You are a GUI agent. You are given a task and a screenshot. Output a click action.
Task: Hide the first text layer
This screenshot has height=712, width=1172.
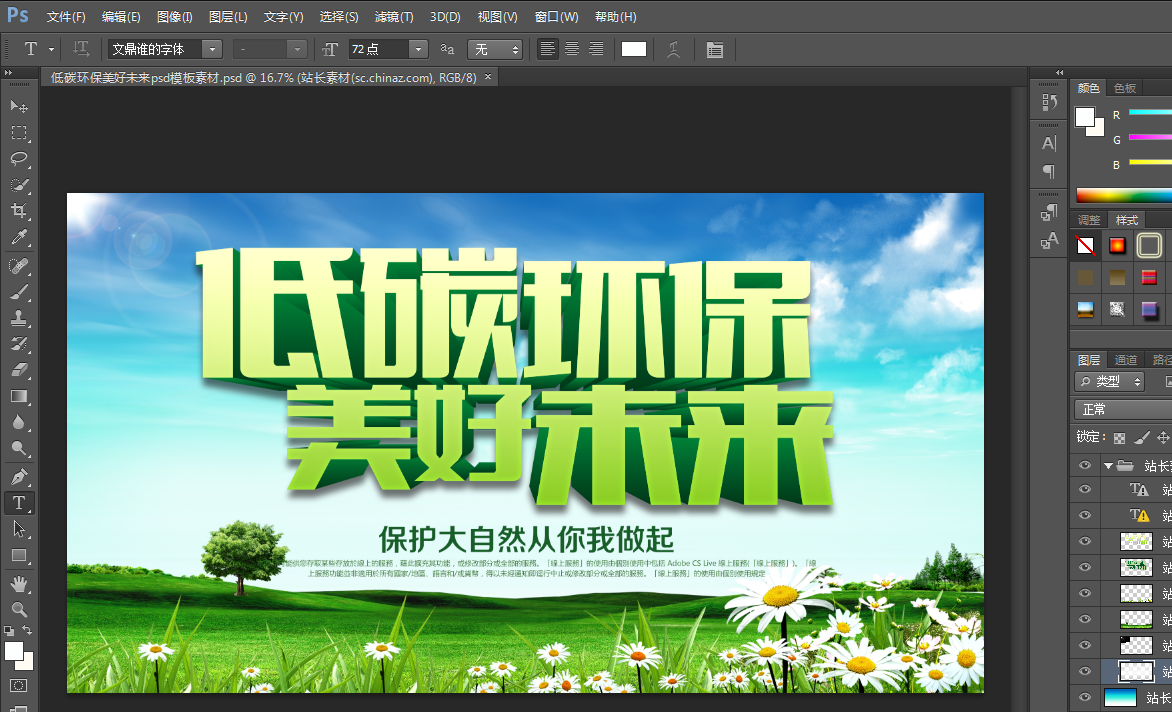(1085, 489)
